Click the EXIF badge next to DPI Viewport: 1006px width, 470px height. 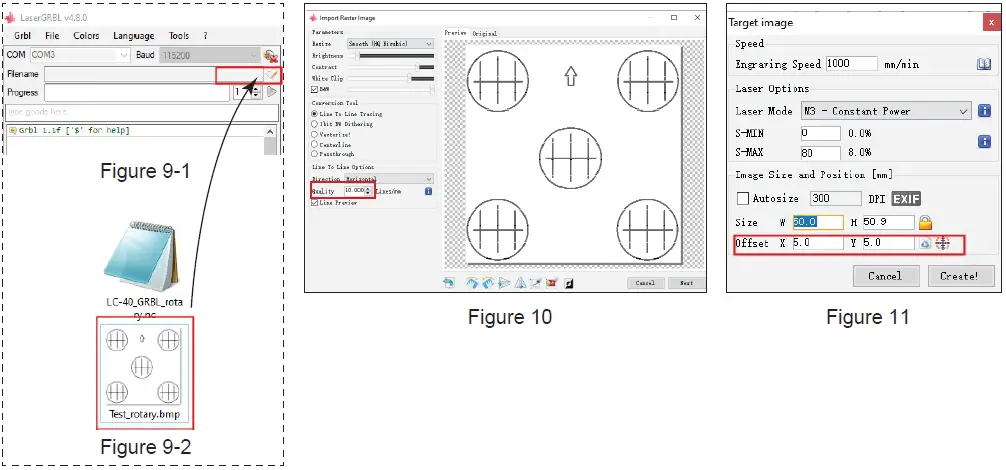[906, 199]
